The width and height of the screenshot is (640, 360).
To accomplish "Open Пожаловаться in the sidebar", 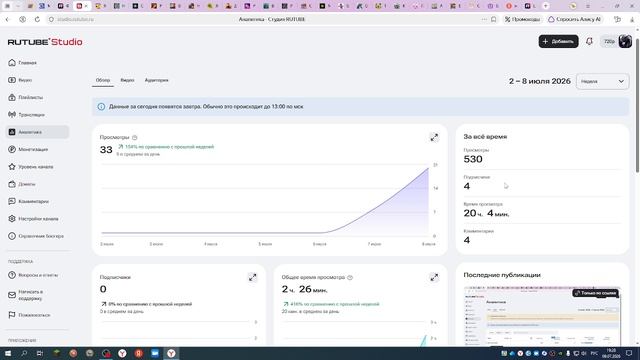I will 29,315.
